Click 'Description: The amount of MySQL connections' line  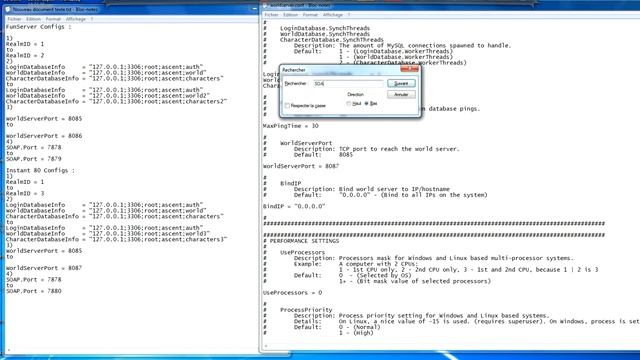(x=402, y=46)
